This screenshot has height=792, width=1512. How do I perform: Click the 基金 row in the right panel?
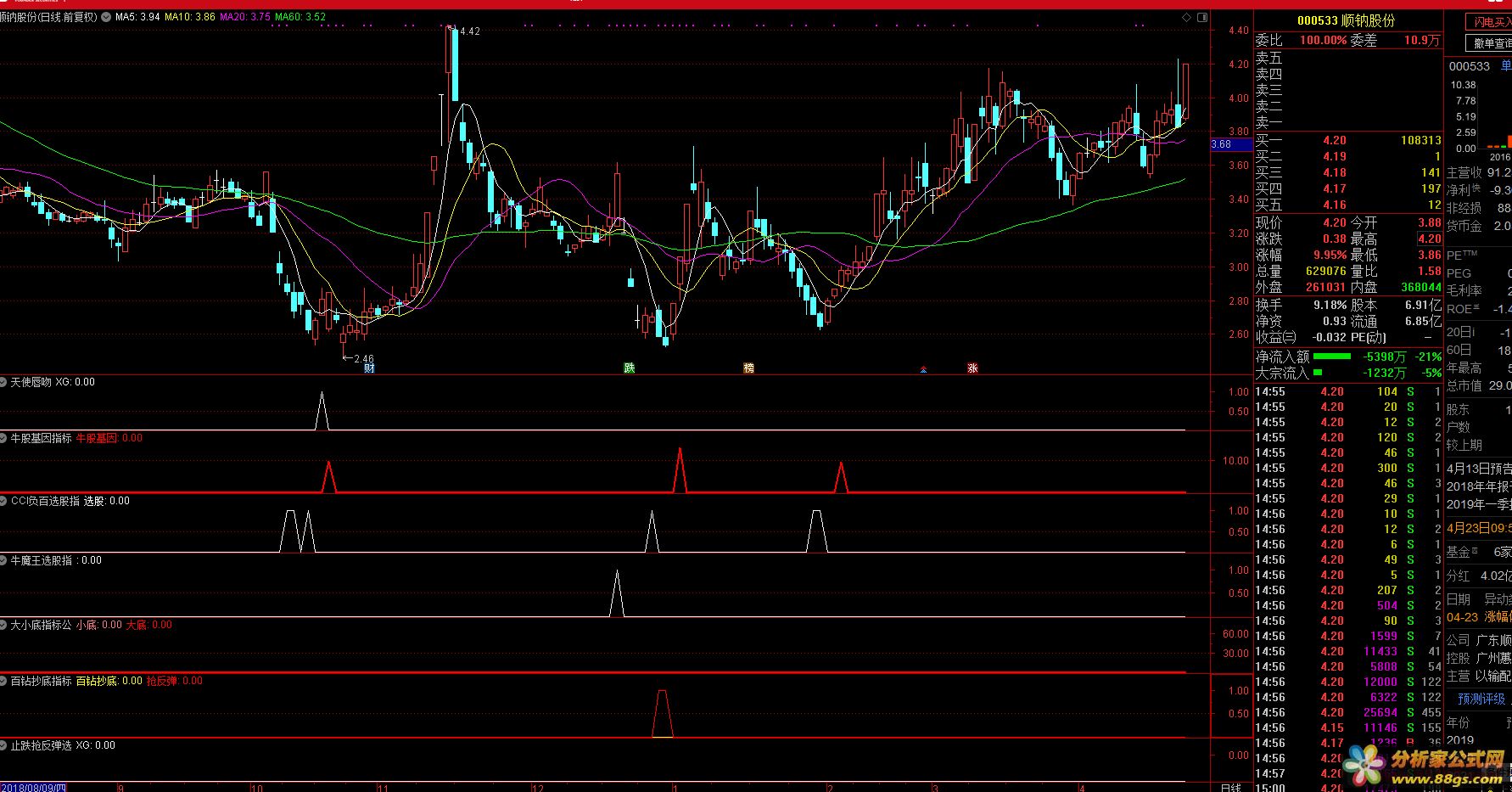[1479, 552]
